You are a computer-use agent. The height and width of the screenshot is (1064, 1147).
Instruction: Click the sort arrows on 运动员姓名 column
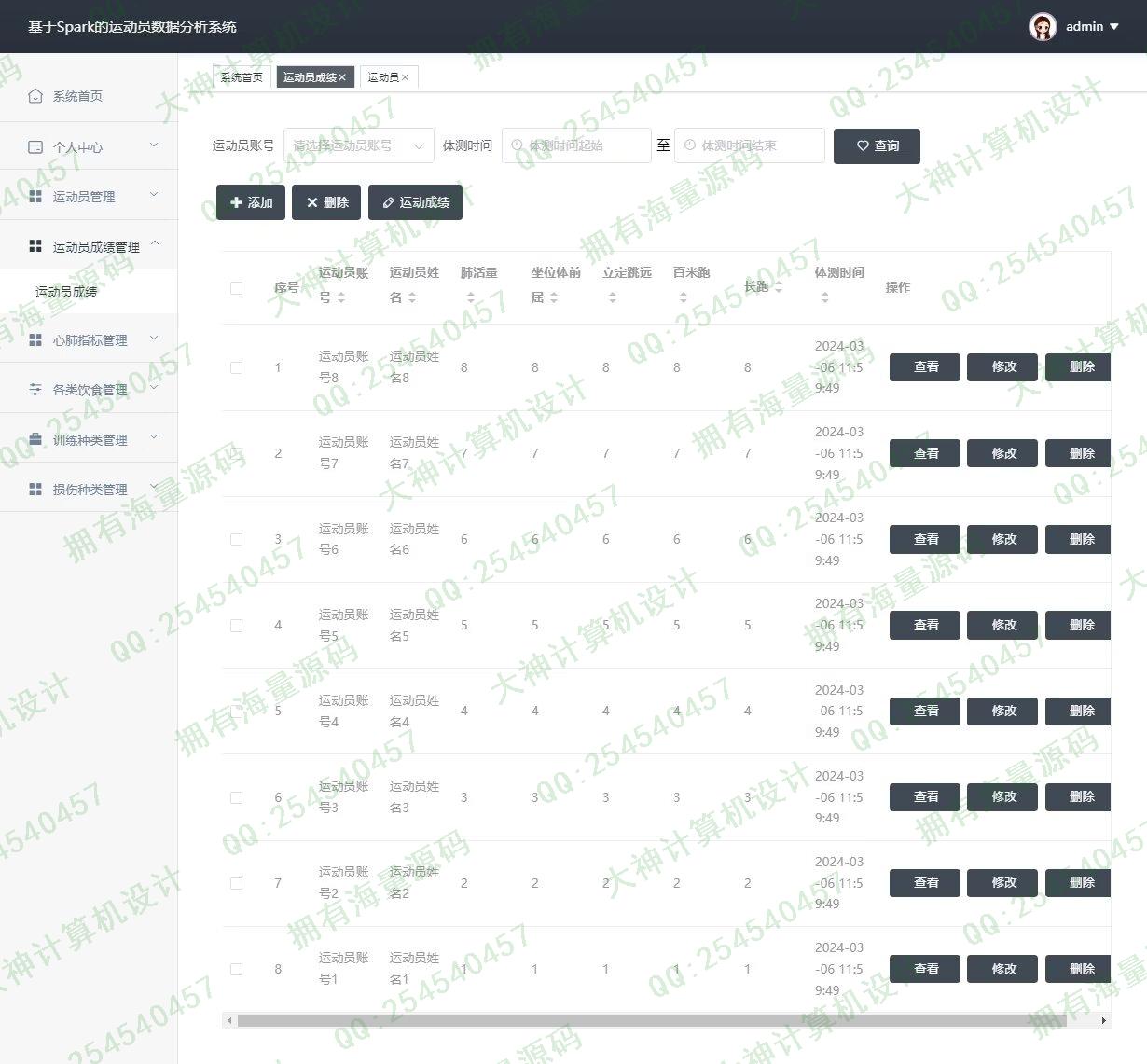412,297
